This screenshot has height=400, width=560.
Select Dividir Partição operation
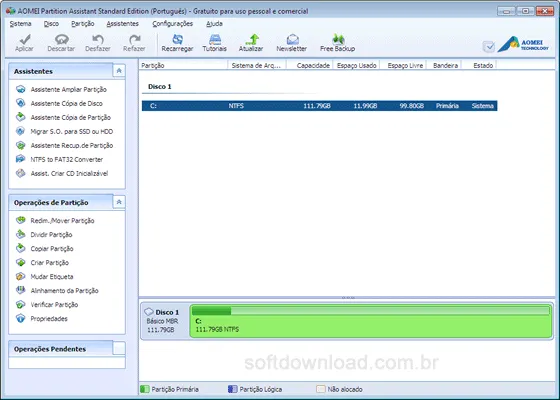click(51, 234)
